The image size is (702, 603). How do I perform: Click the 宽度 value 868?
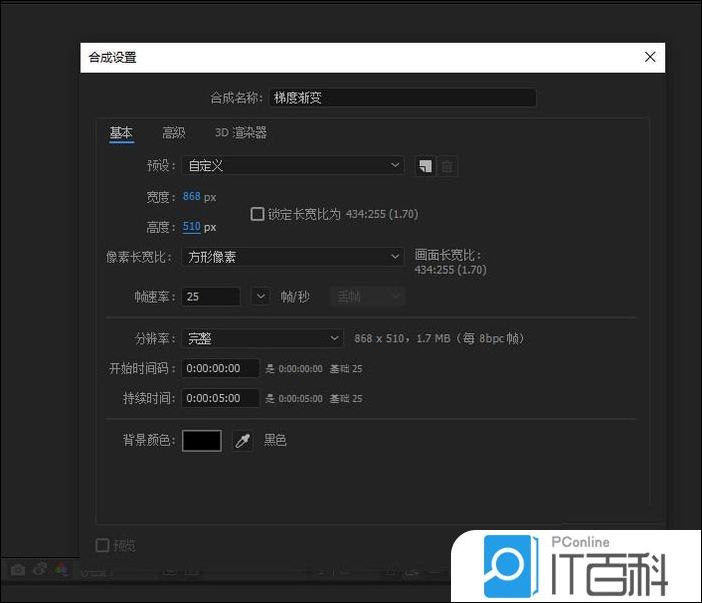click(x=192, y=197)
